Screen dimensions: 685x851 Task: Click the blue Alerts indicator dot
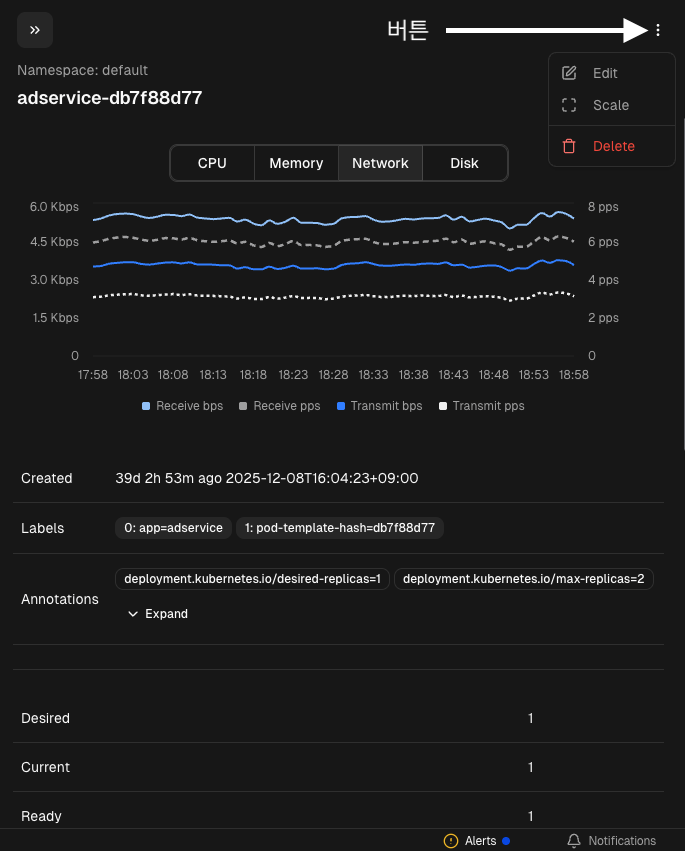point(506,841)
